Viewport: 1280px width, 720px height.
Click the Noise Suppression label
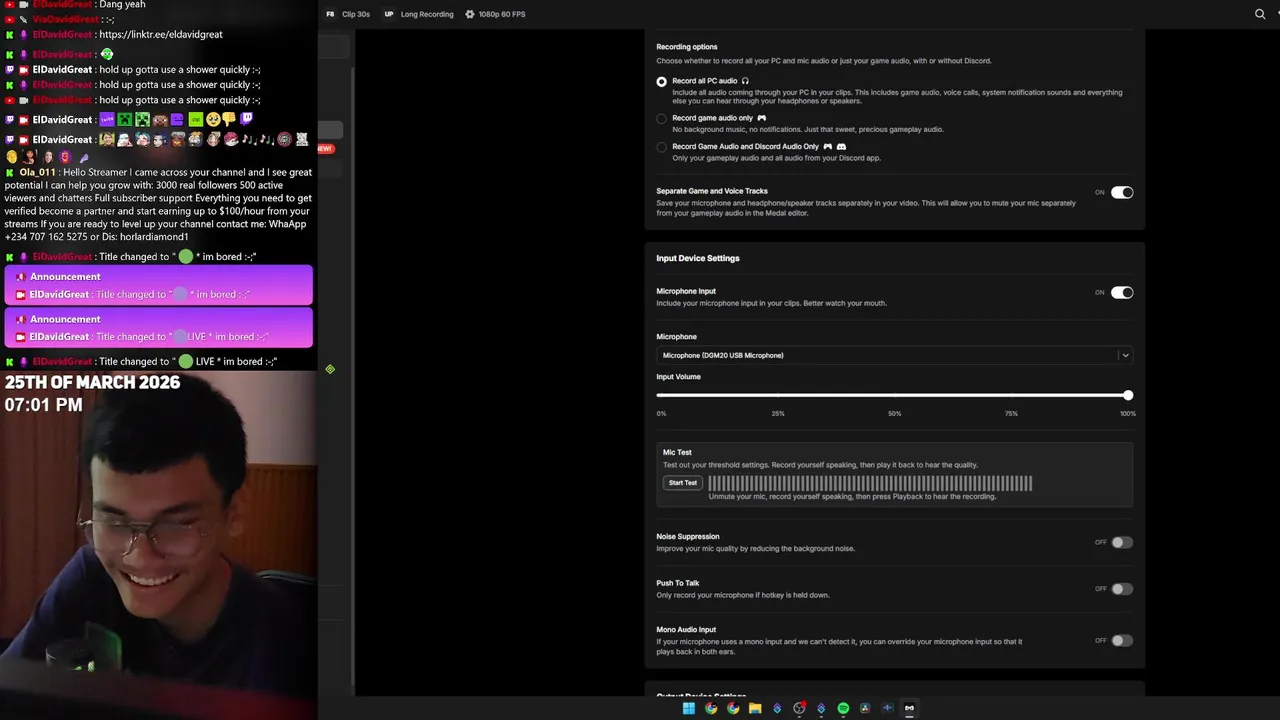688,536
